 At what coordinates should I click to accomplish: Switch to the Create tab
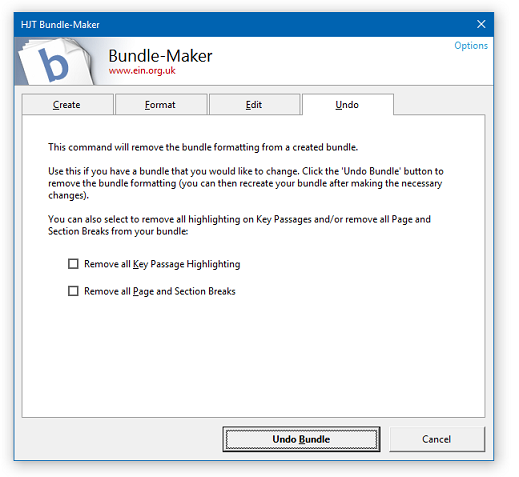(x=68, y=105)
